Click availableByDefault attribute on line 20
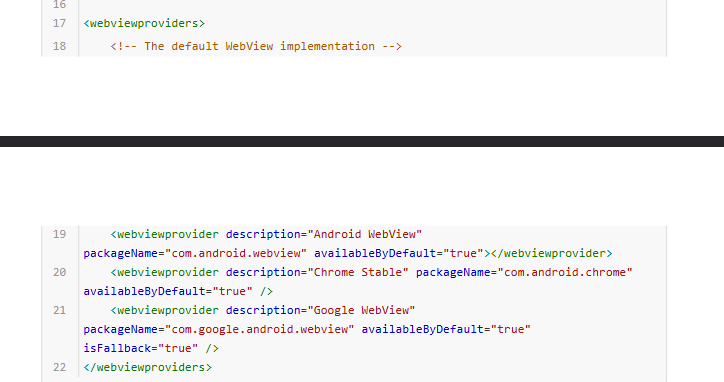The image size is (724, 382). 168,291
